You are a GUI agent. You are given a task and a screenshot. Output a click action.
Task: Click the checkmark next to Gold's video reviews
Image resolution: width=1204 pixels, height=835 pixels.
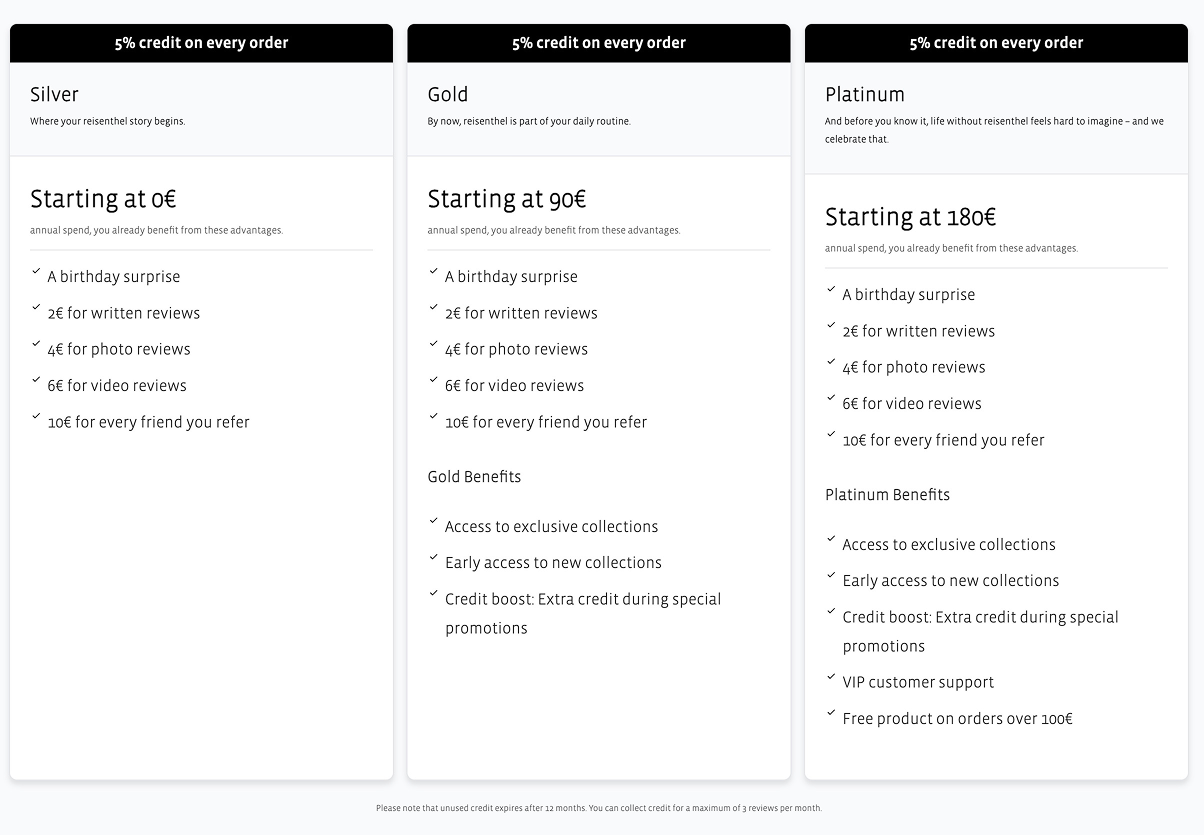click(x=434, y=380)
